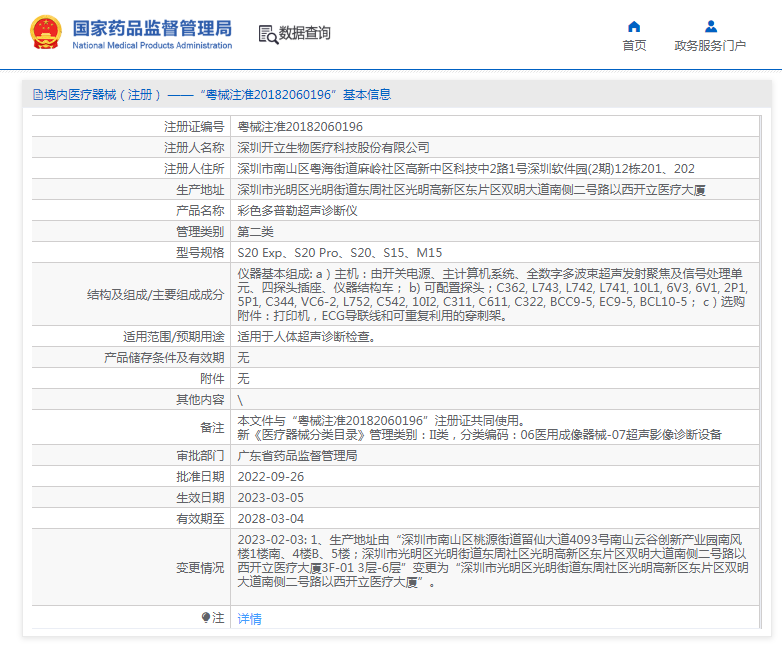
Task: Click the registrant name 深圳开立生物医疗科技股份有限公司
Action: coord(333,147)
